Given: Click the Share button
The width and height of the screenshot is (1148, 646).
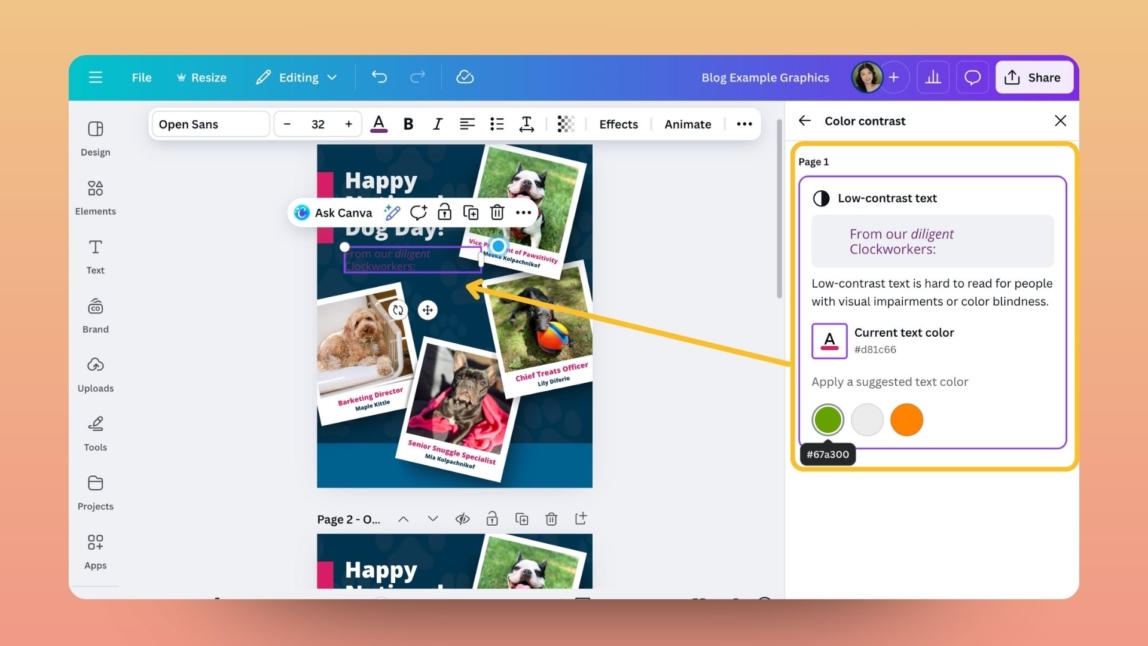Looking at the screenshot, I should point(1034,77).
